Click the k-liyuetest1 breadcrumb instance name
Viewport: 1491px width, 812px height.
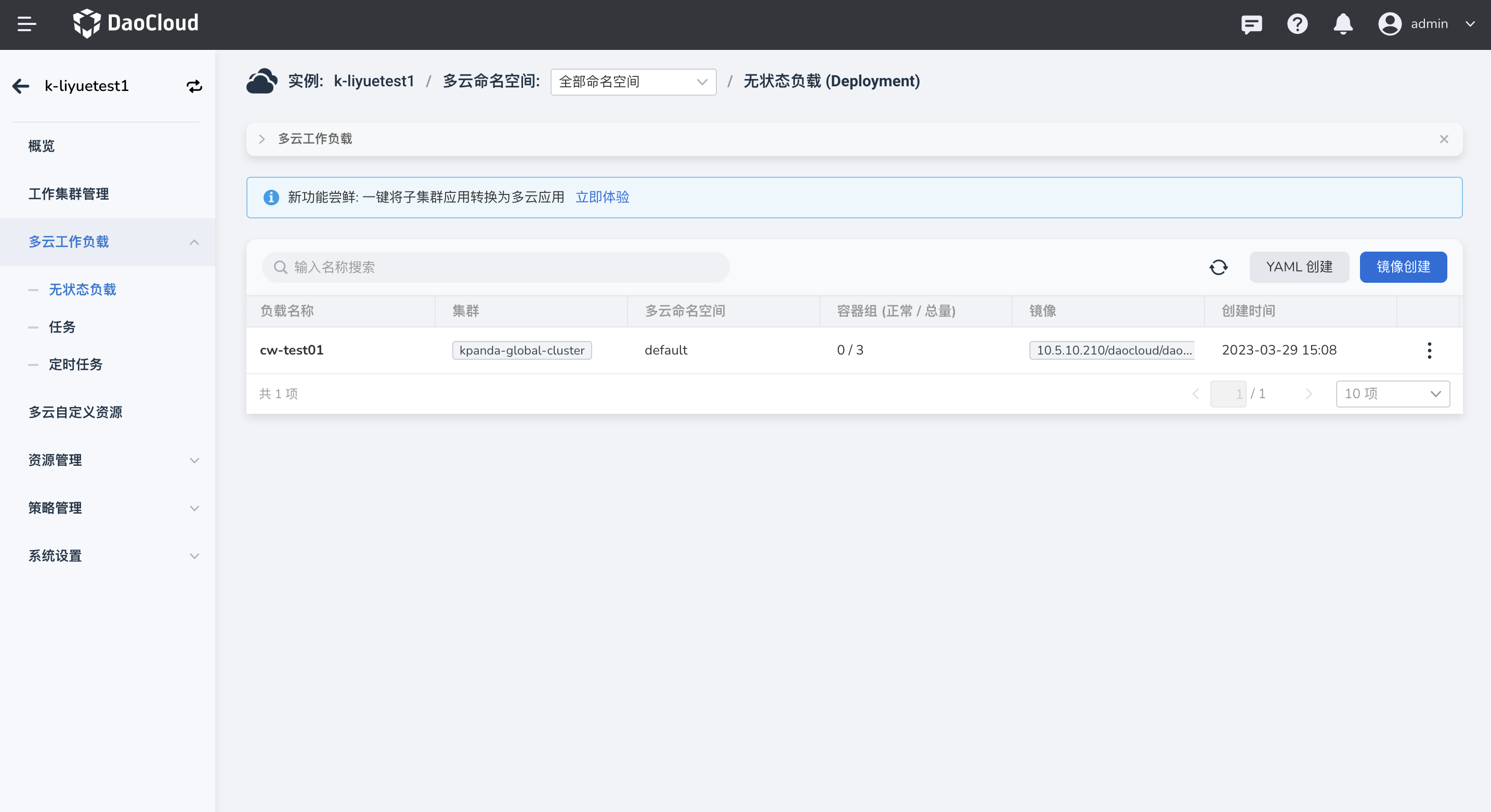click(374, 81)
